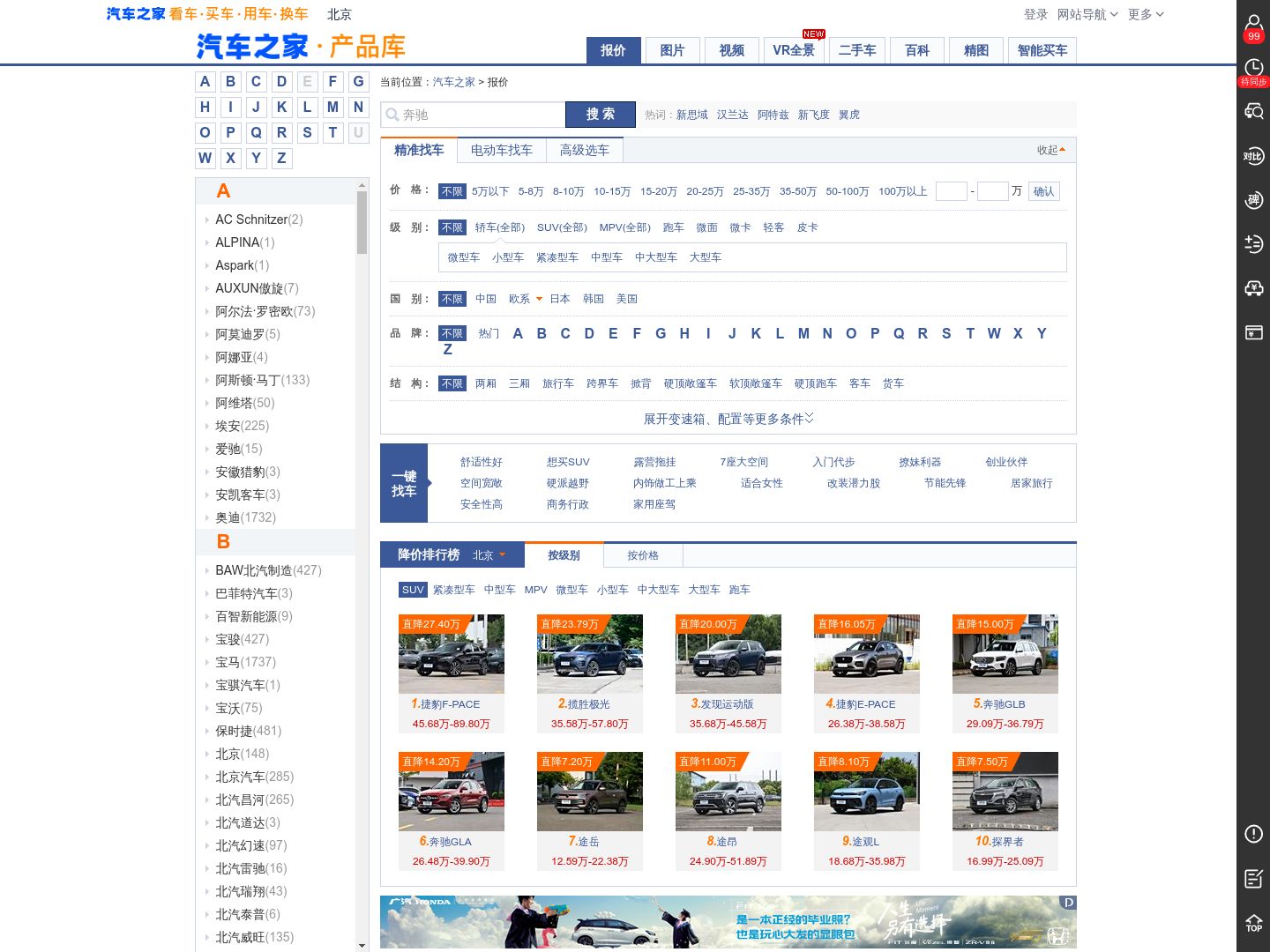
Task: Click the search magnifier icon in search box
Action: click(x=392, y=115)
